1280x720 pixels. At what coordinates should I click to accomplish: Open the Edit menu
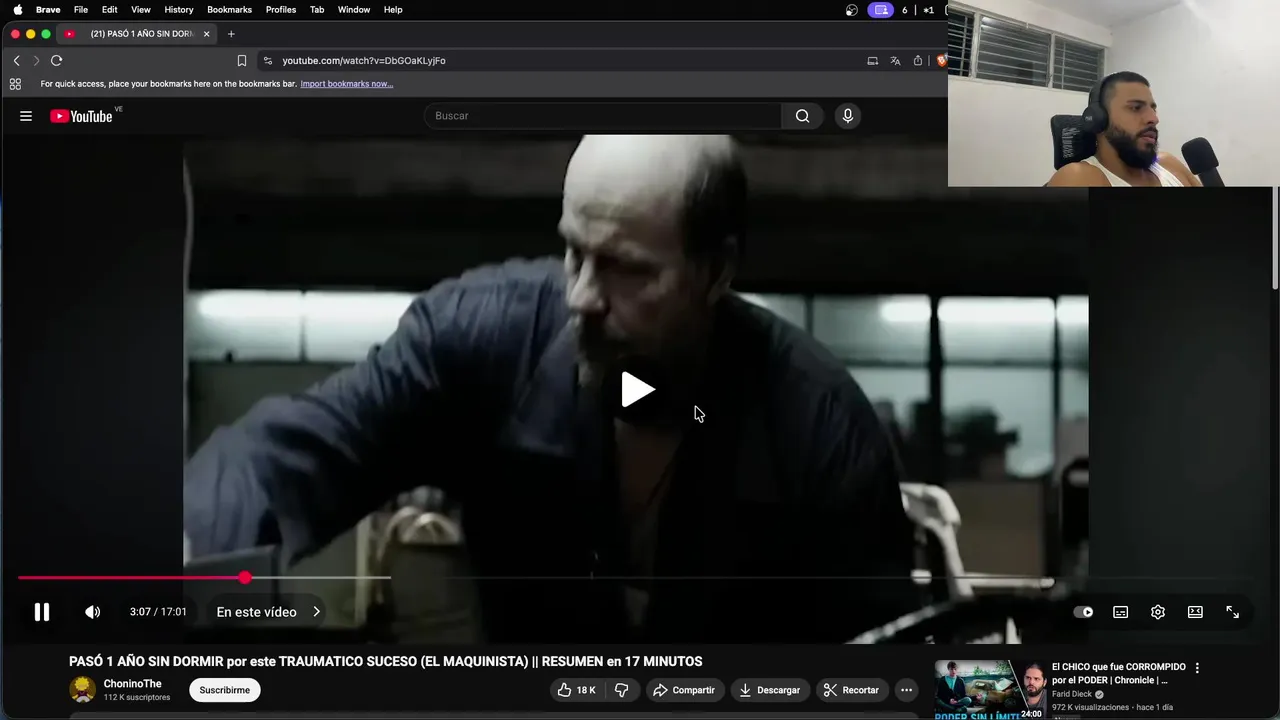coord(110,10)
